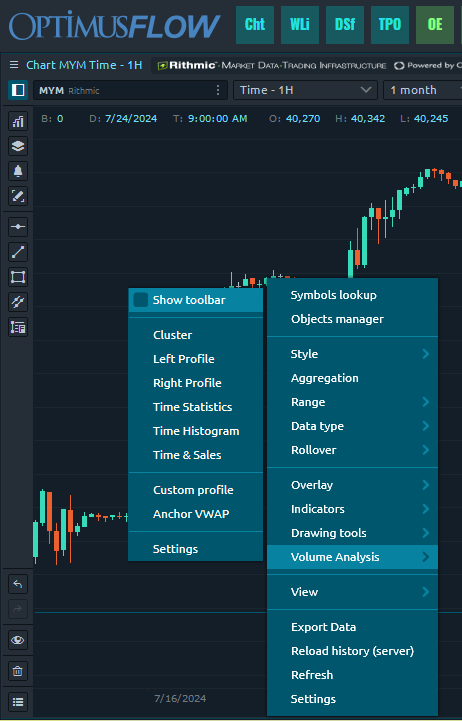Screen dimensions: 462x721
Task: Select Time Statistics menu entry
Action: (196, 407)
